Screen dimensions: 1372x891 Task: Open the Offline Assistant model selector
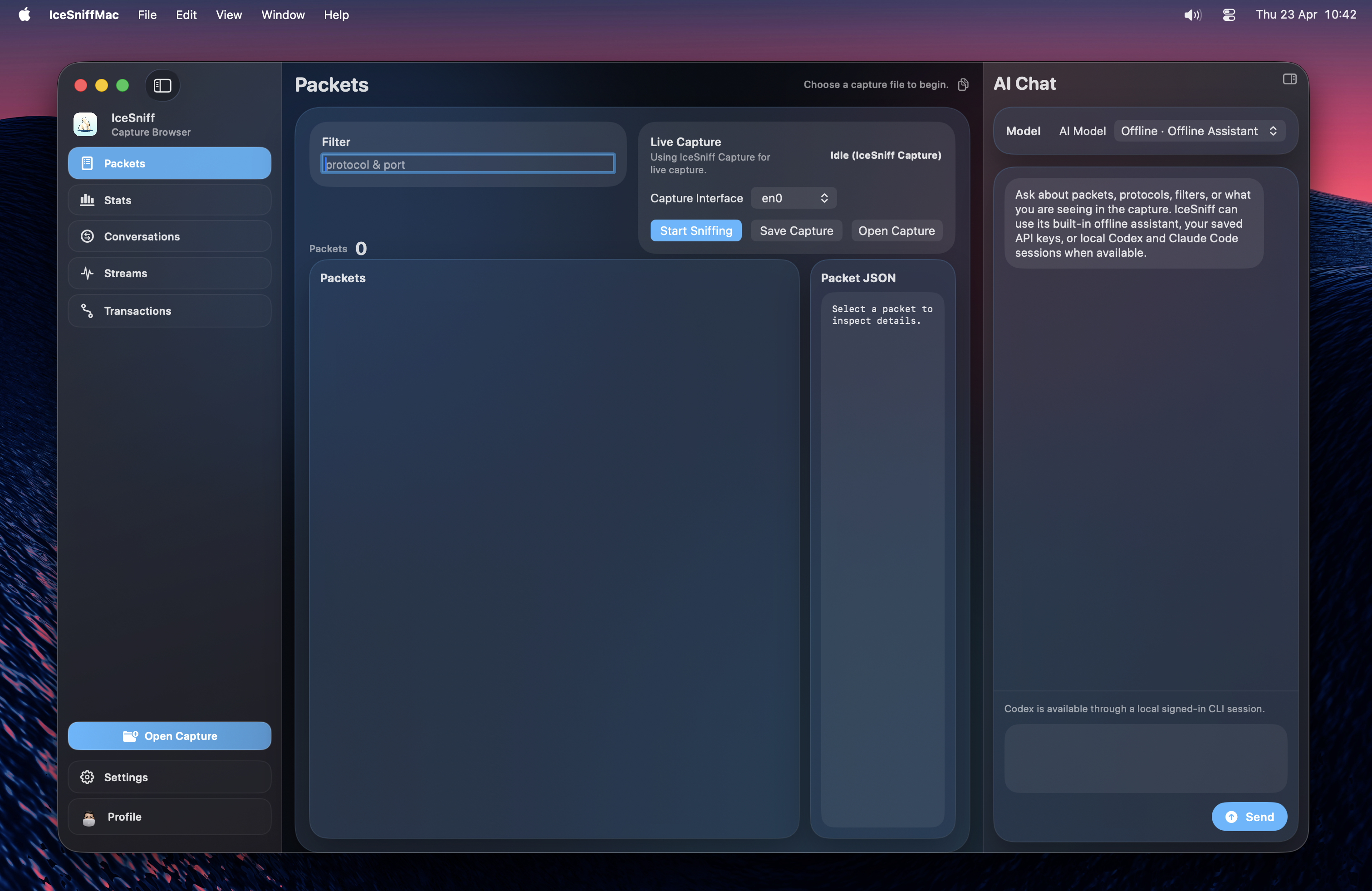[1199, 131]
